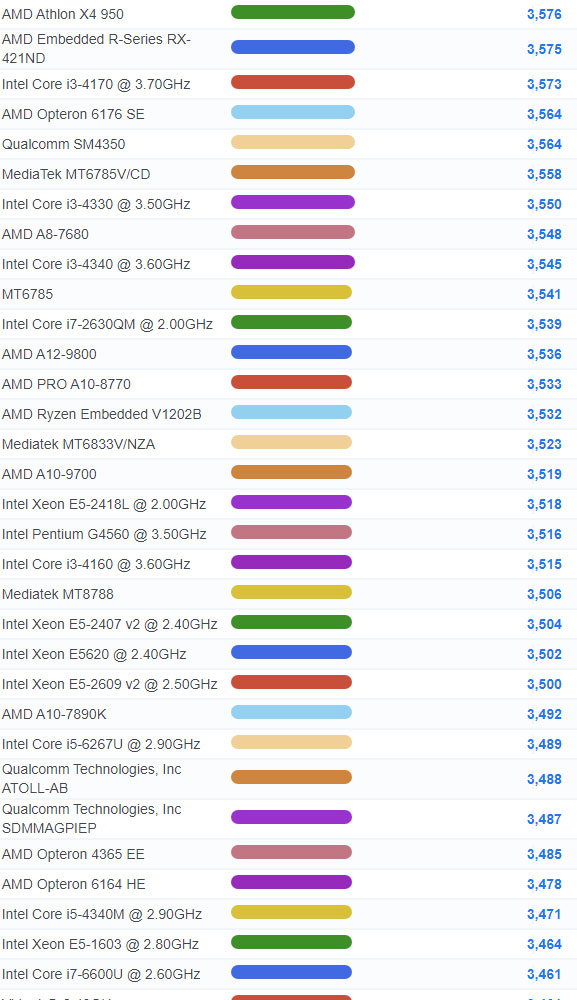Image resolution: width=577 pixels, height=1000 pixels.
Task: Open AMD Opteron 6176 SE page
Action: [73, 114]
